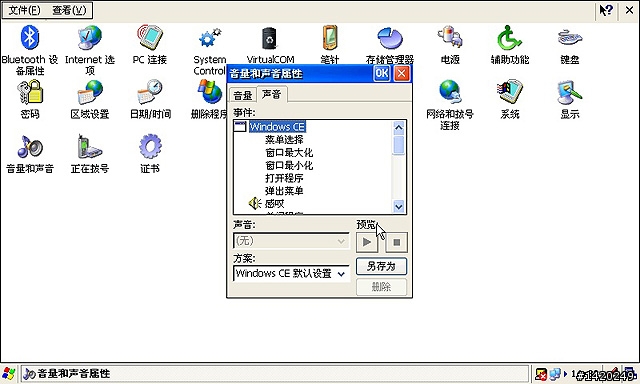Open network and dial-up connections icon
640x384 pixels.
[450, 92]
